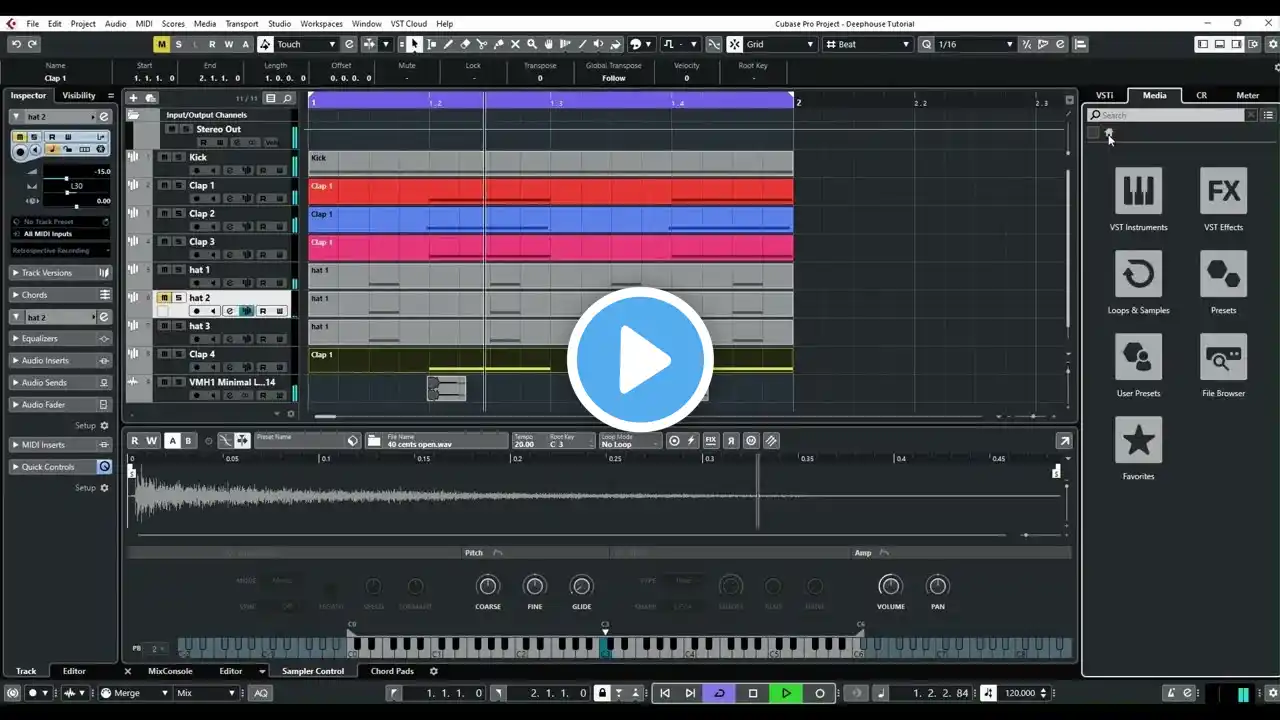Open the Beat grid type dropdown
Image resolution: width=1280 pixels, height=720 pixels.
pyautogui.click(x=868, y=44)
